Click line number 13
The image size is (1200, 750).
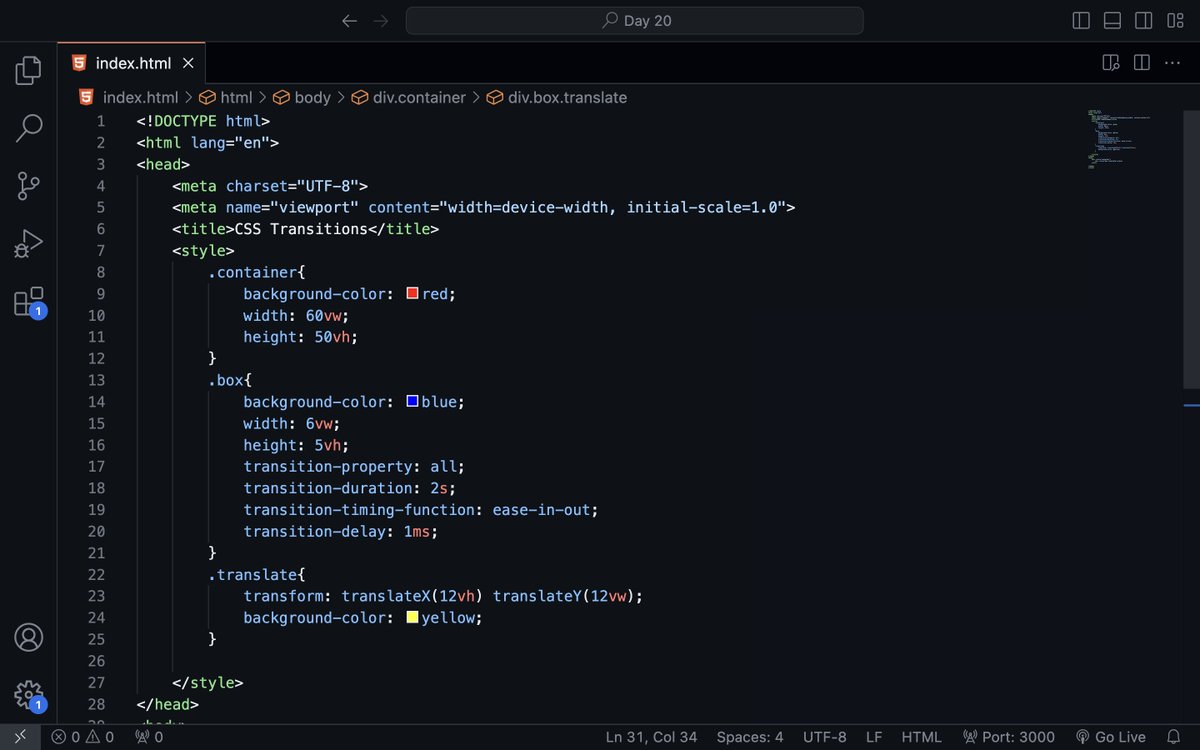click(96, 380)
